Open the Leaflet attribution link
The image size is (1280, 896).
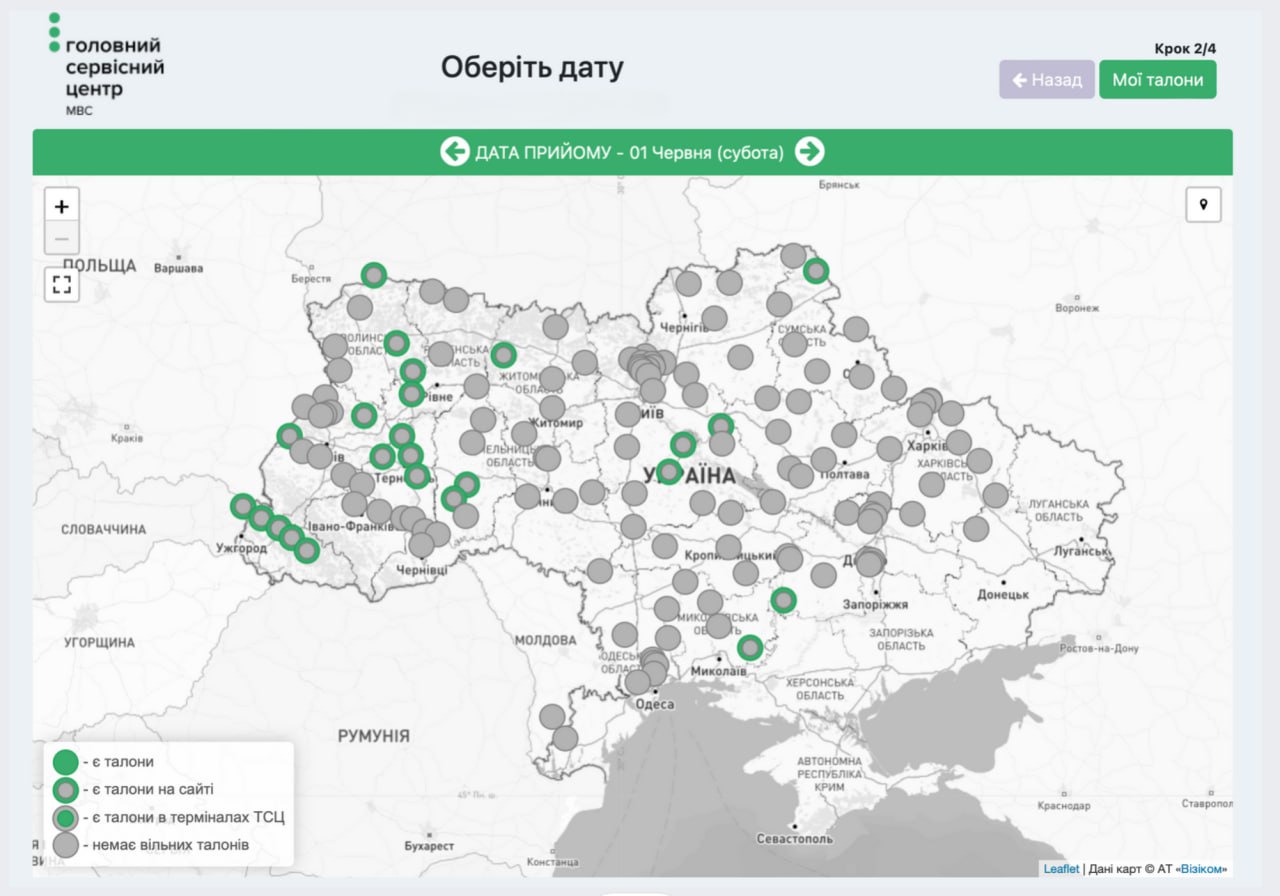click(1061, 869)
